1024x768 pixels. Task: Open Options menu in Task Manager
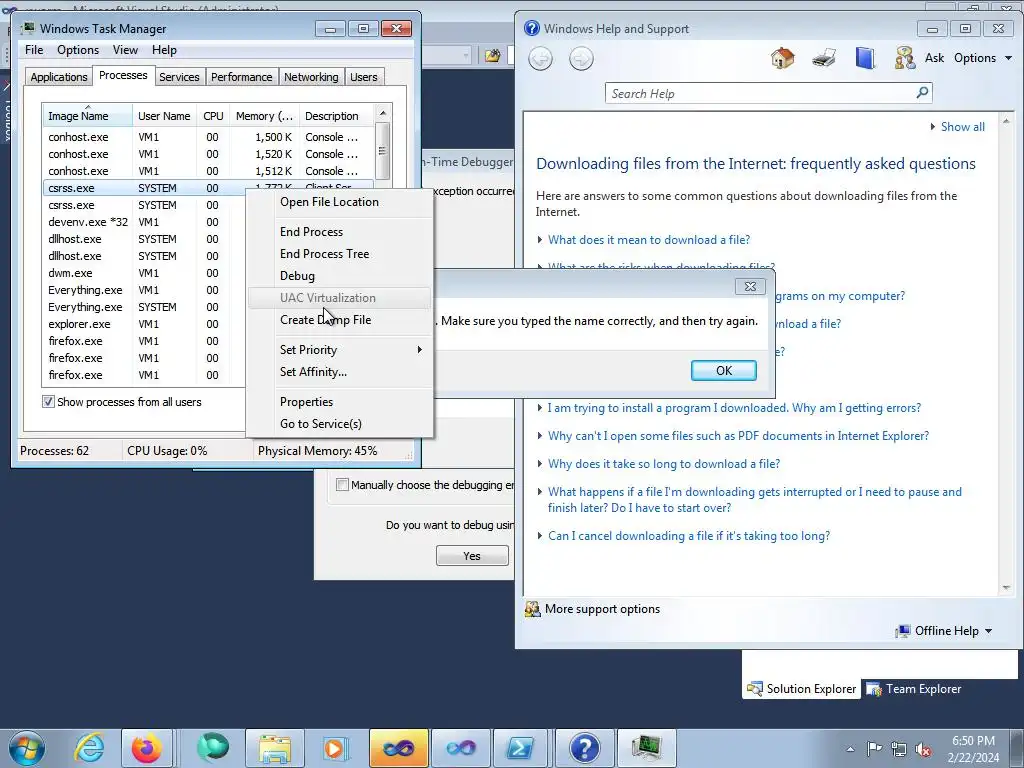[78, 50]
